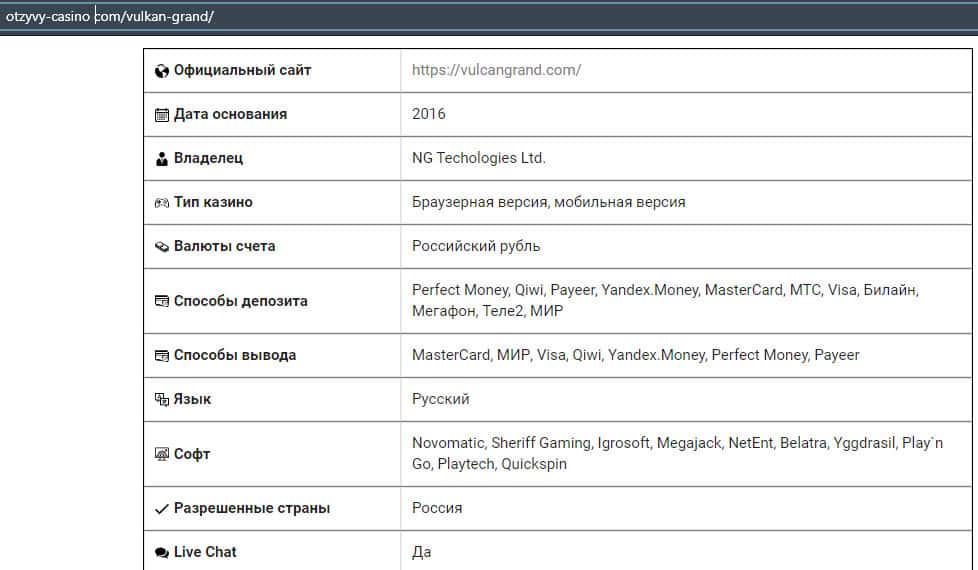Click the Способы вывода label
Viewport: 978px width, 570px height.
(x=235, y=355)
